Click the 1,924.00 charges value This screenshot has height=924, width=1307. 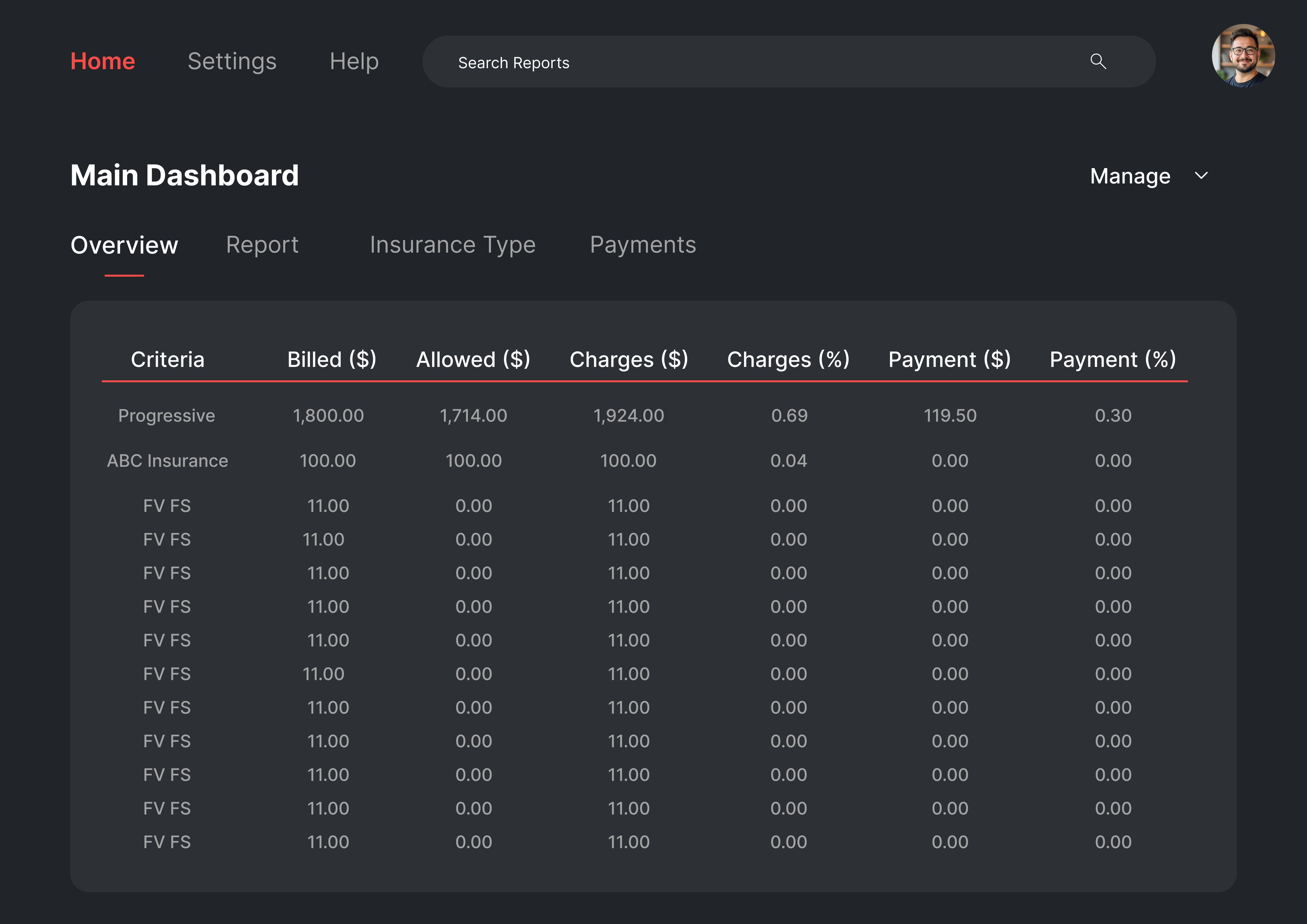629,416
